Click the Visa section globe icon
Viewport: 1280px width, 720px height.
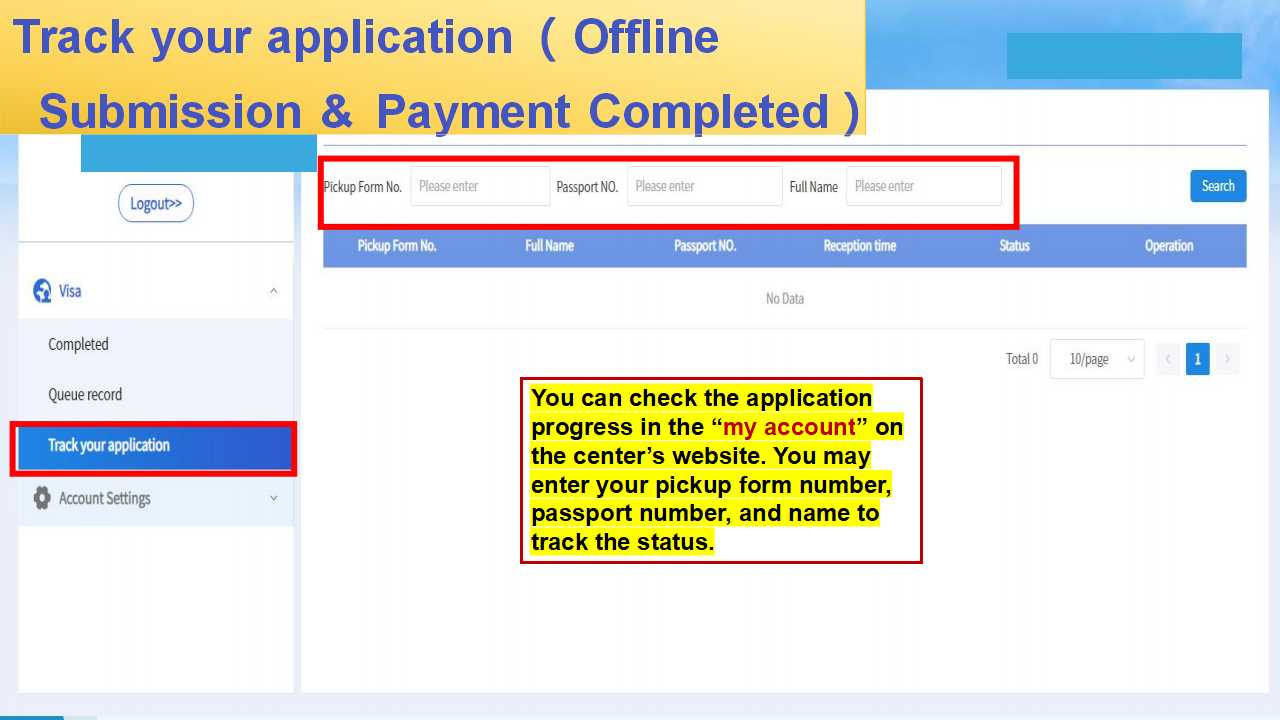(x=42, y=291)
